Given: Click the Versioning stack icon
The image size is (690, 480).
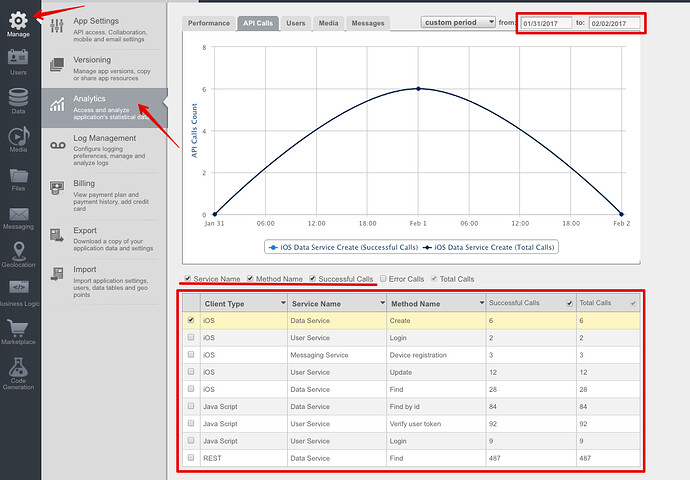Looking at the screenshot, I should (57, 65).
